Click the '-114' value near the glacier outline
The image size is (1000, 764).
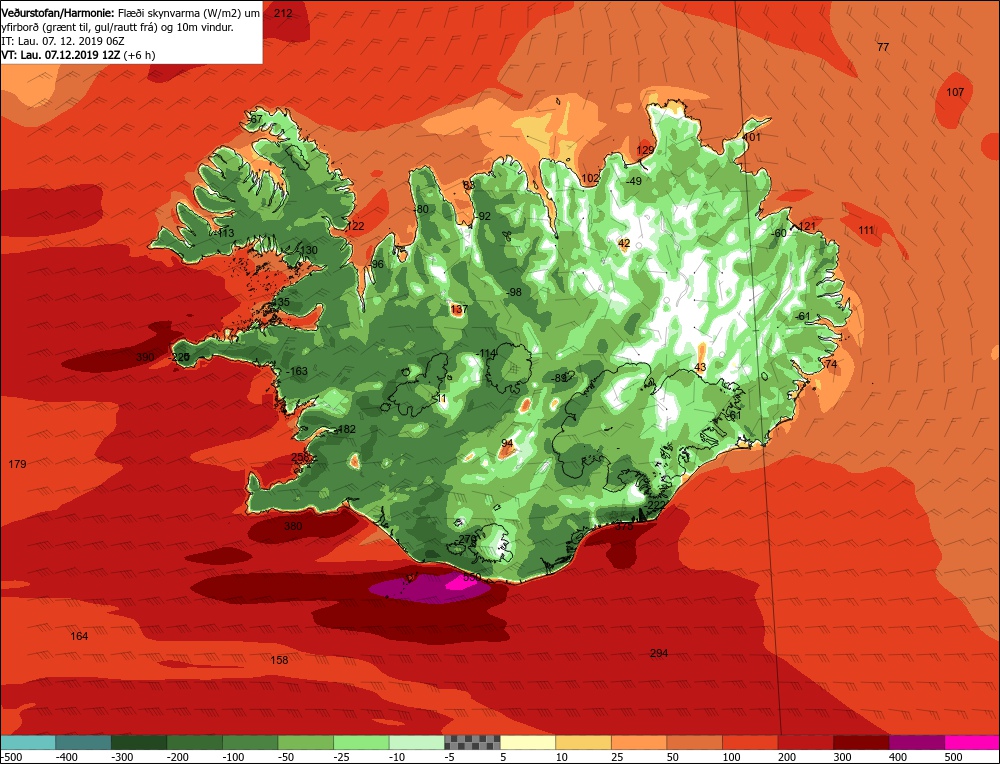pyautogui.click(x=486, y=353)
